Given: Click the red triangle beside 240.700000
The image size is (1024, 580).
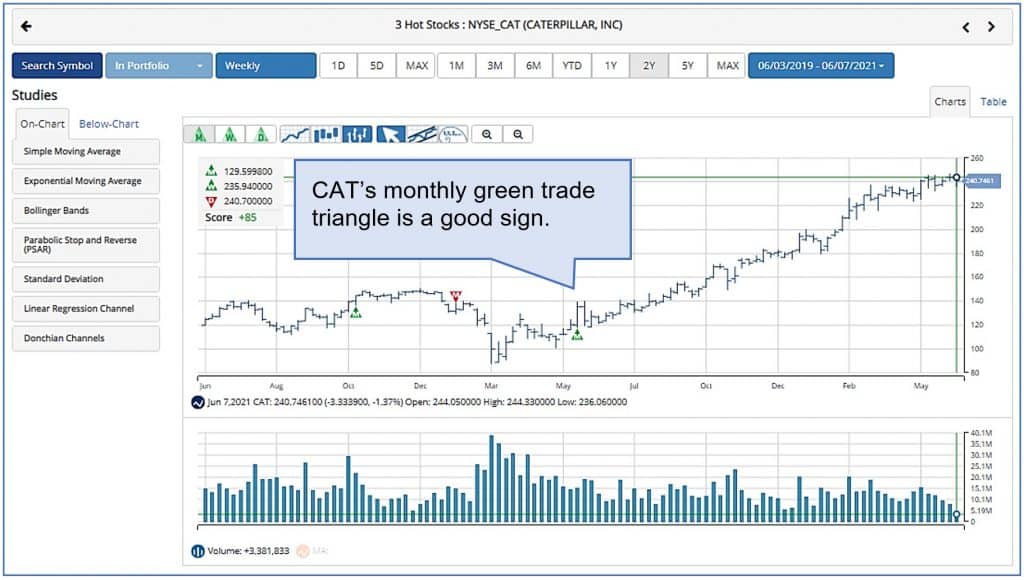Looking at the screenshot, I should click(211, 201).
